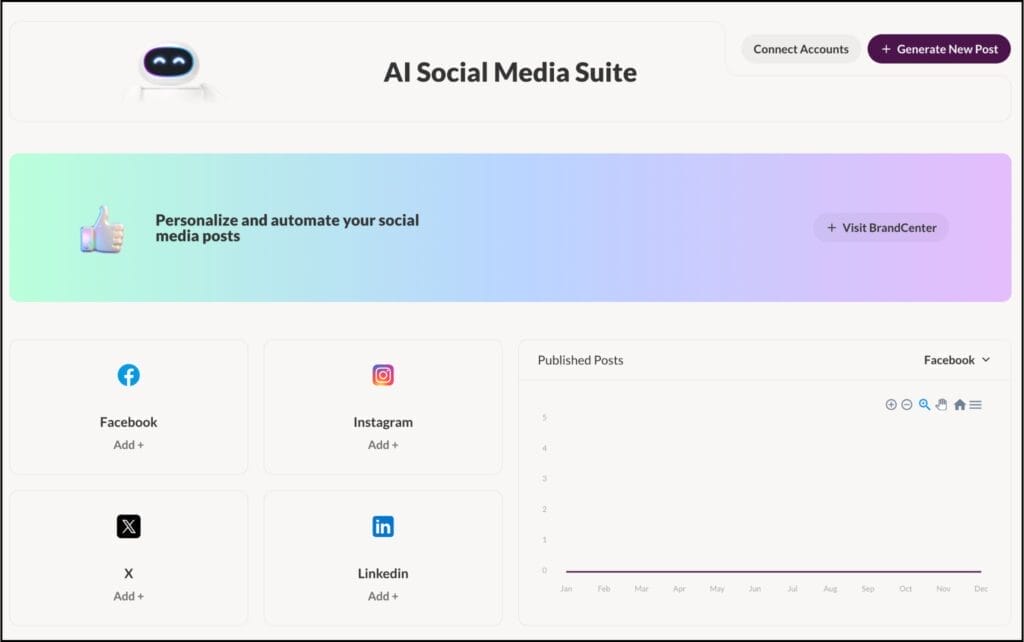Screen dimensions: 1024x642
Task: Click the Dec label on chart axis
Action: point(981,589)
